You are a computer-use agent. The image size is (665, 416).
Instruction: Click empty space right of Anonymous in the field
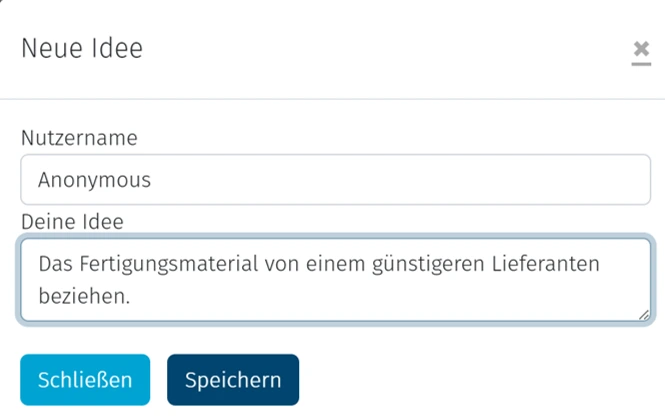[x=400, y=180]
